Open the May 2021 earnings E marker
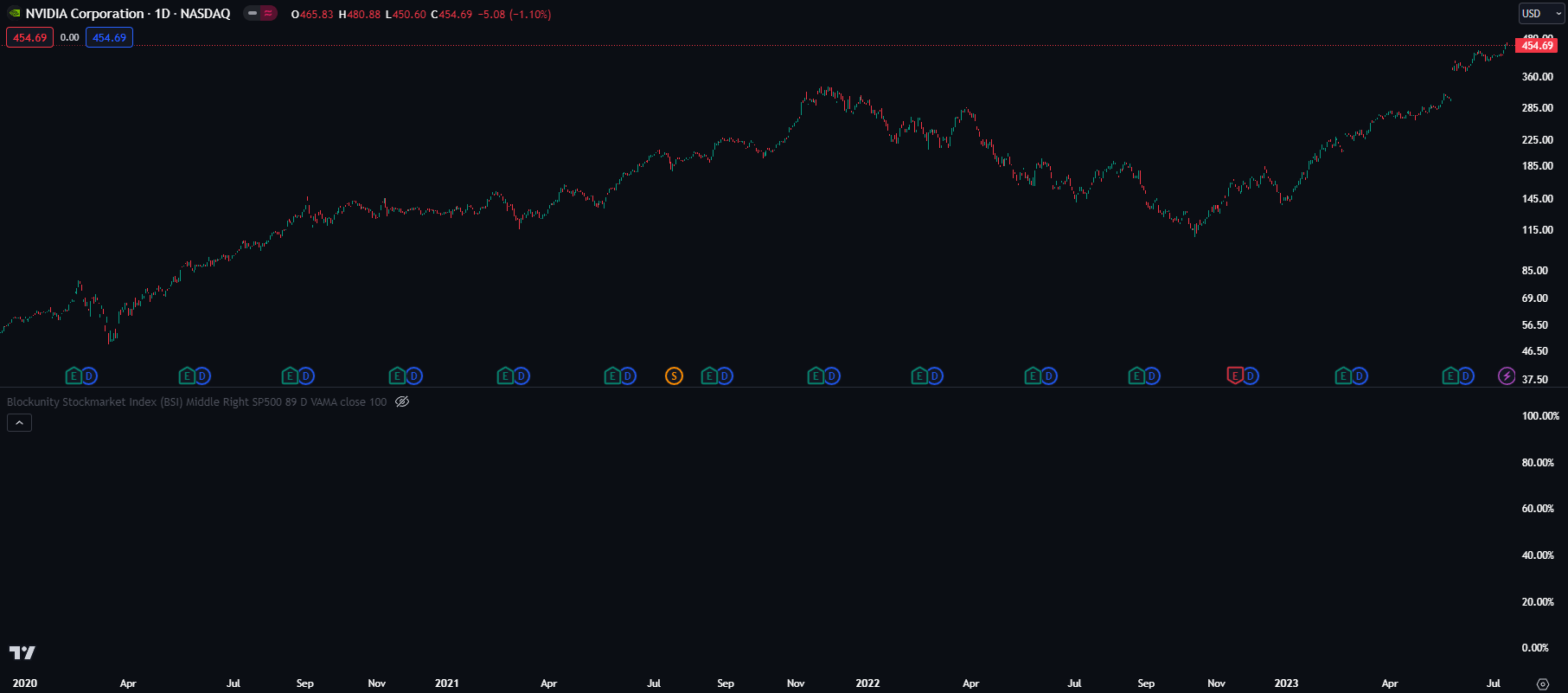This screenshot has width=1568, height=693. pyautogui.click(x=612, y=376)
